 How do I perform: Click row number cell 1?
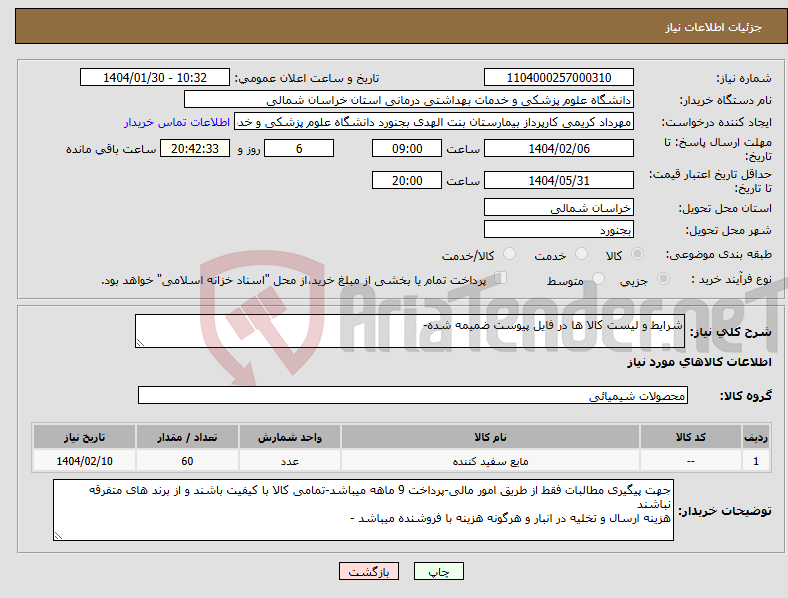(x=756, y=461)
